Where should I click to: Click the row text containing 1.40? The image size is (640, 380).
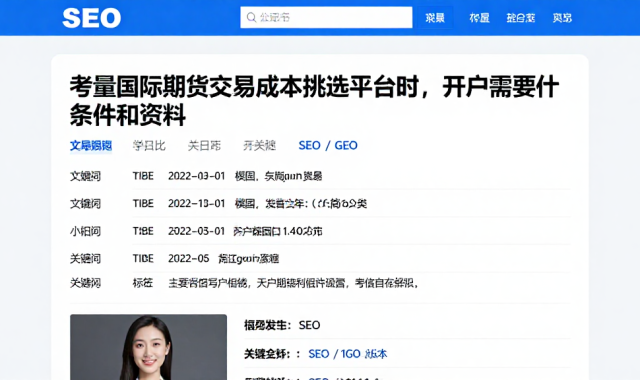278,231
